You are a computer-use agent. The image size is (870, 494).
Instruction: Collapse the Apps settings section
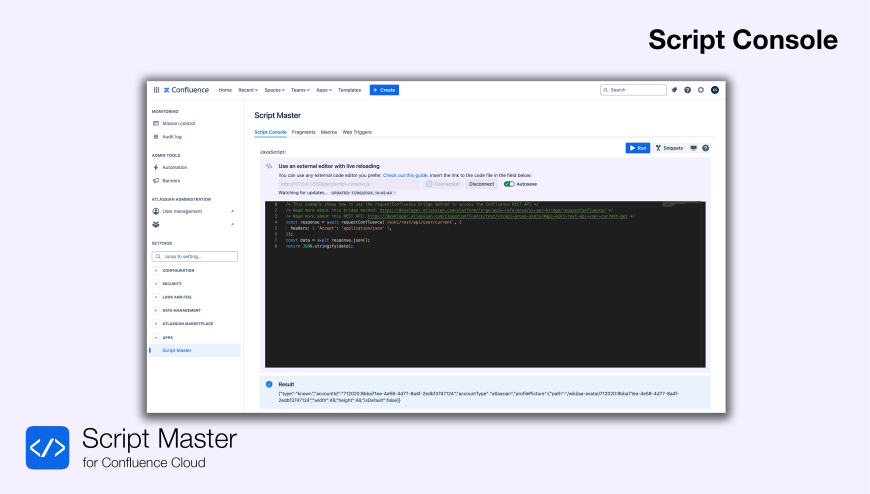[156, 337]
